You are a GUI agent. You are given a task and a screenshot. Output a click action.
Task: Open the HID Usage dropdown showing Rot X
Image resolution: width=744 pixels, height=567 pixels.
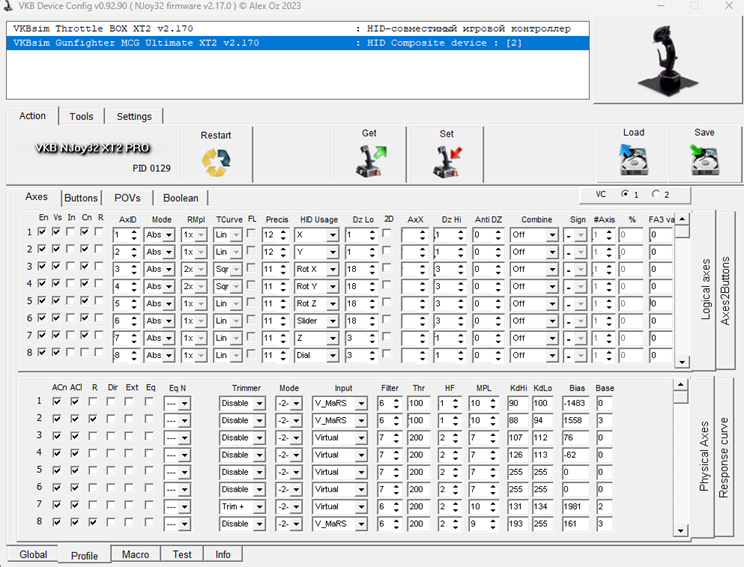pyautogui.click(x=318, y=268)
